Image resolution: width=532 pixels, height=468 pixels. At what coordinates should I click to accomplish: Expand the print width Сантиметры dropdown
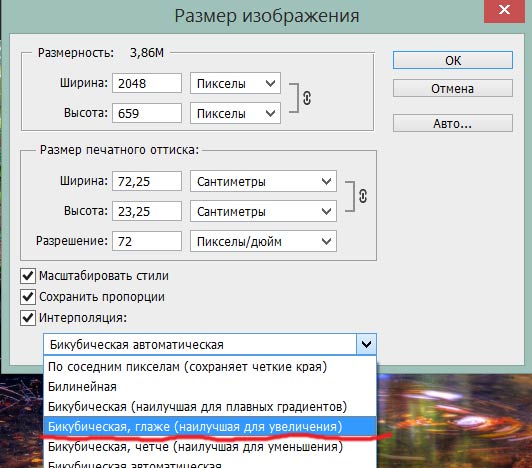coord(263,181)
